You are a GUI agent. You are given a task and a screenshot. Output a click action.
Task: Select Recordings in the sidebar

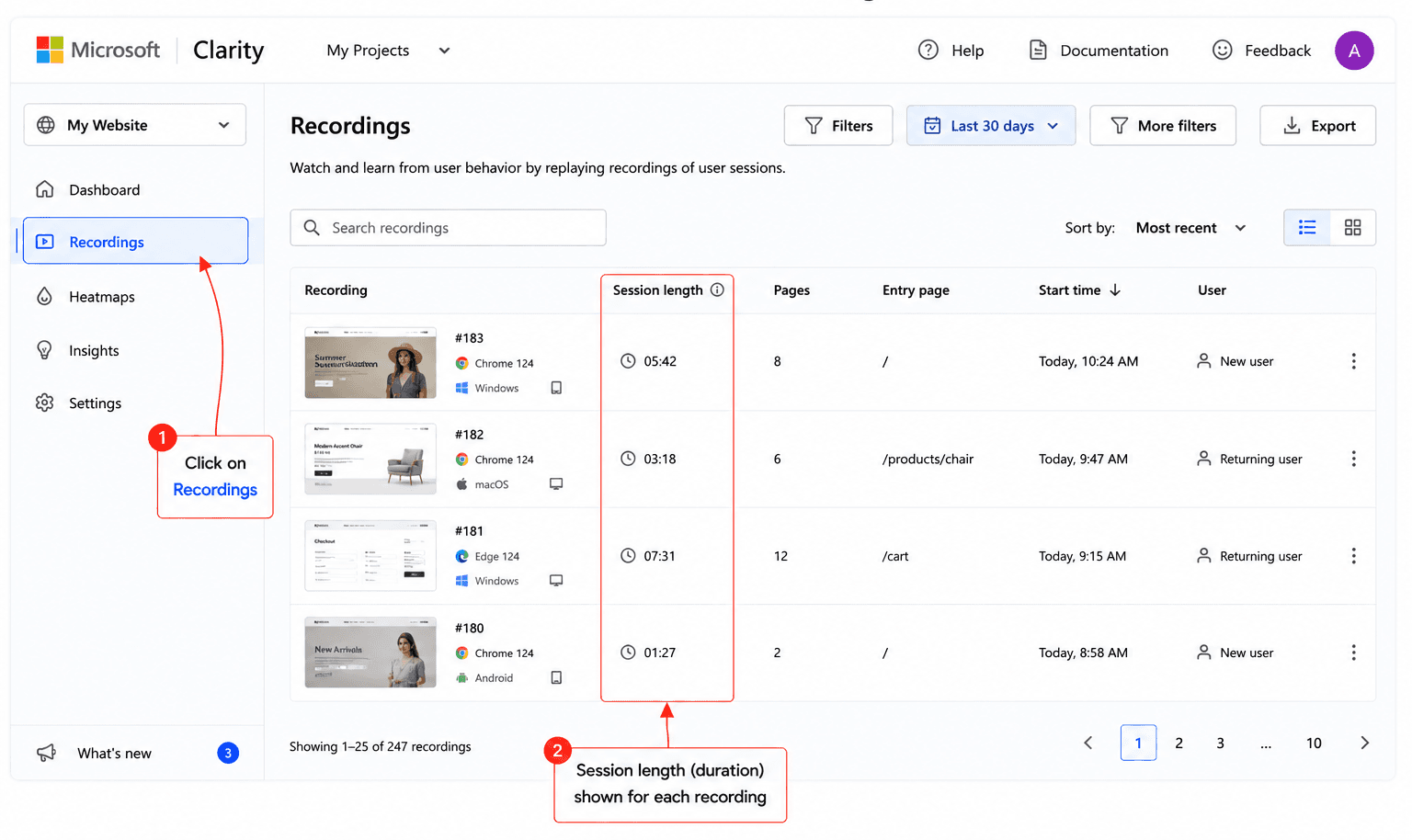point(135,242)
